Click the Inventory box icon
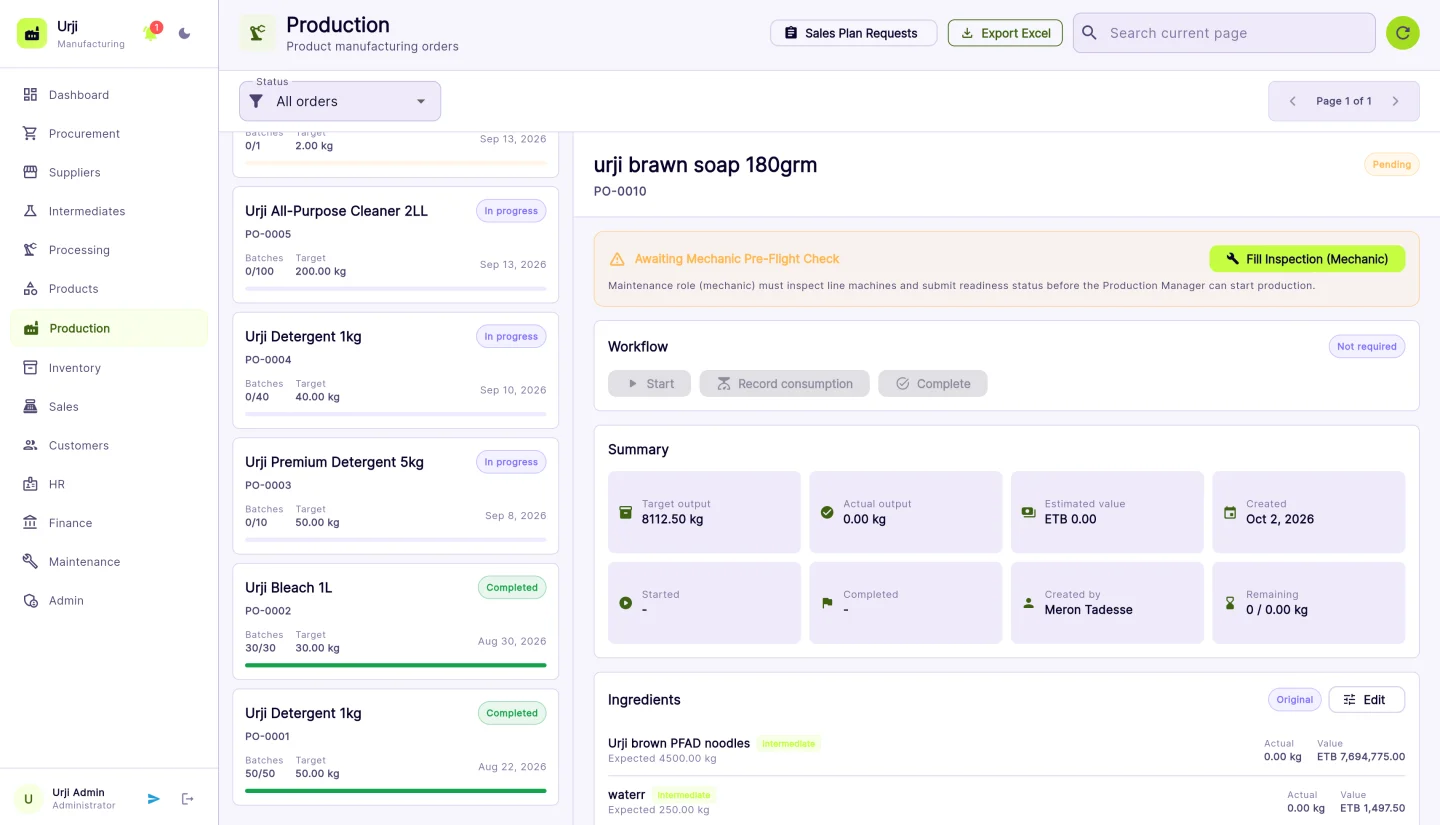This screenshot has width=1440, height=825. (x=30, y=368)
